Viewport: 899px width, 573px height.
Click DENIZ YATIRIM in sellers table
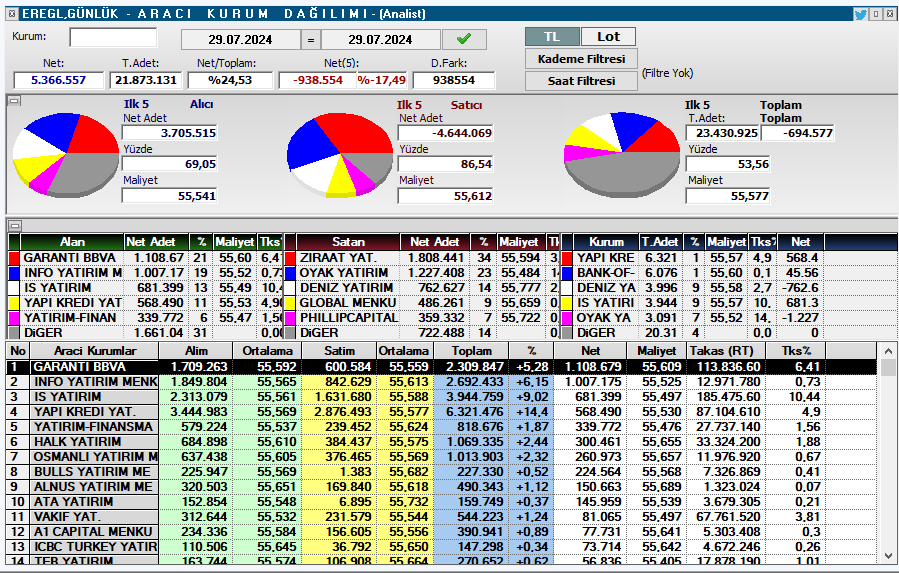[346, 288]
